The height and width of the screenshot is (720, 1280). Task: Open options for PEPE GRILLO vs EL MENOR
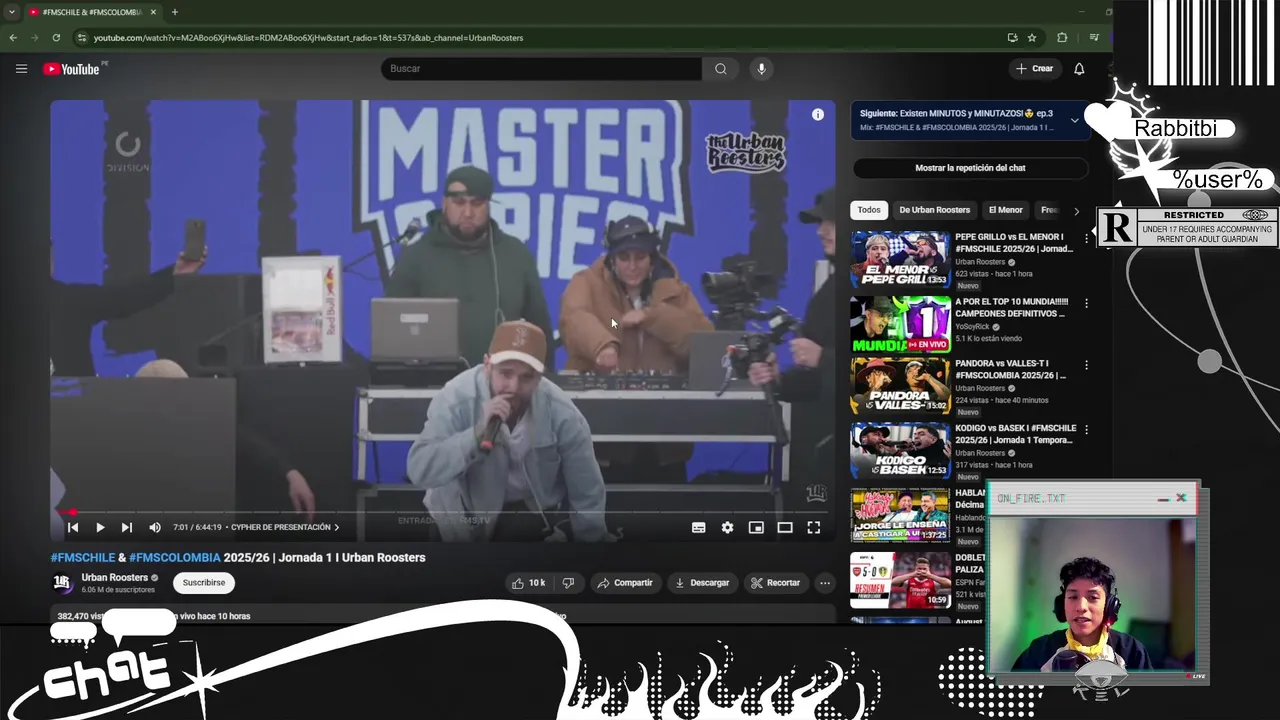pos(1086,239)
